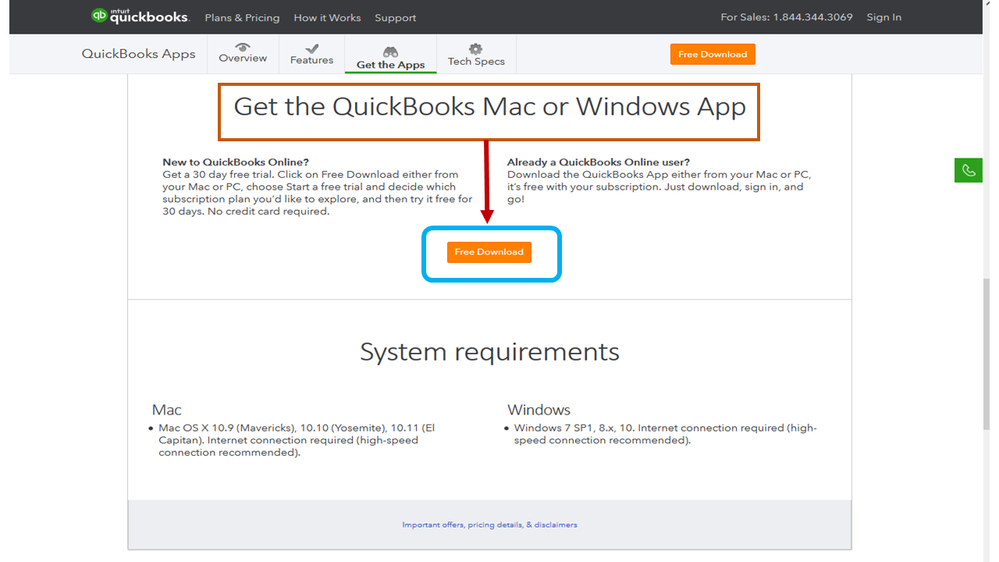The height and width of the screenshot is (562, 999).
Task: Click 'New to QuickBooks Online?' text
Action: (235, 162)
